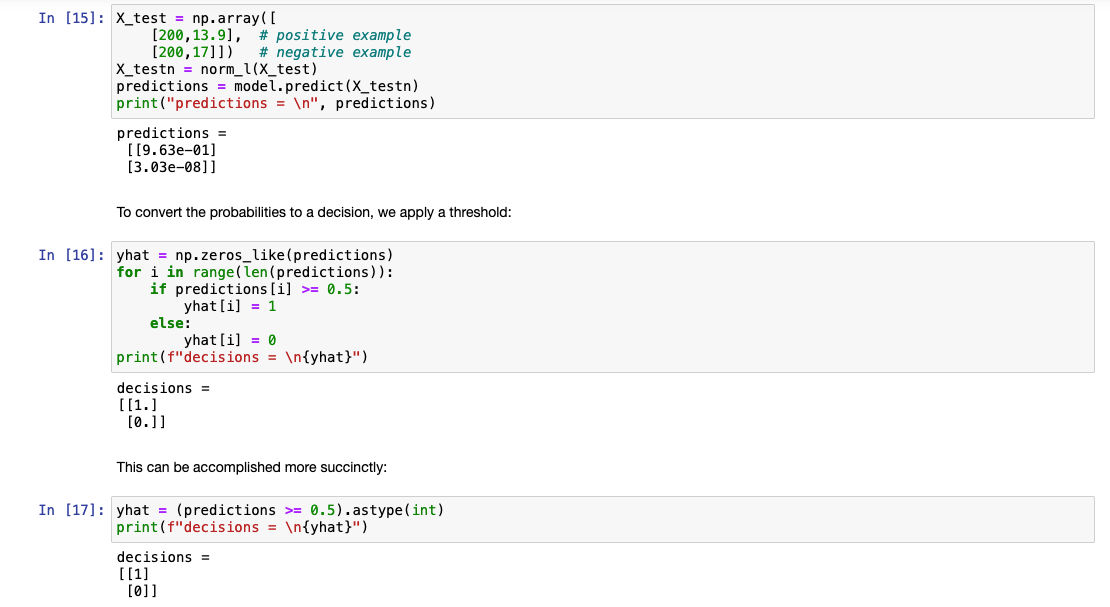This screenshot has width=1110, height=607.
Task: Click 'This can be accomplished more succinctly' text
Action: [x=251, y=467]
